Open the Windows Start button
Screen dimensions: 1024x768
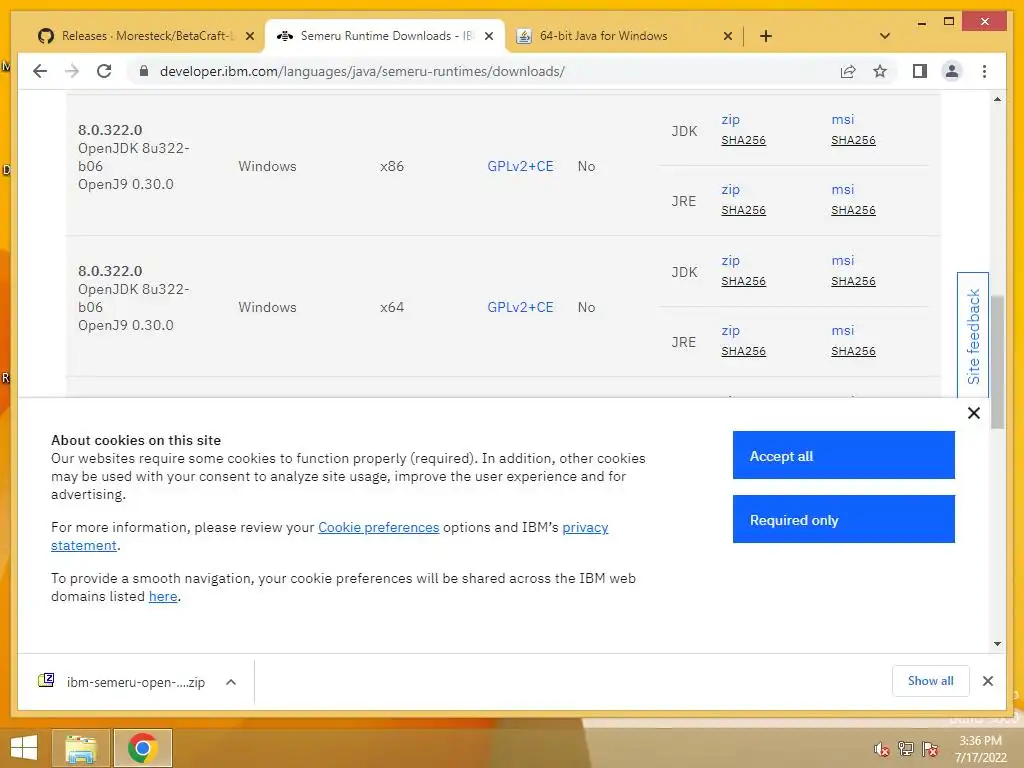pyautogui.click(x=24, y=748)
